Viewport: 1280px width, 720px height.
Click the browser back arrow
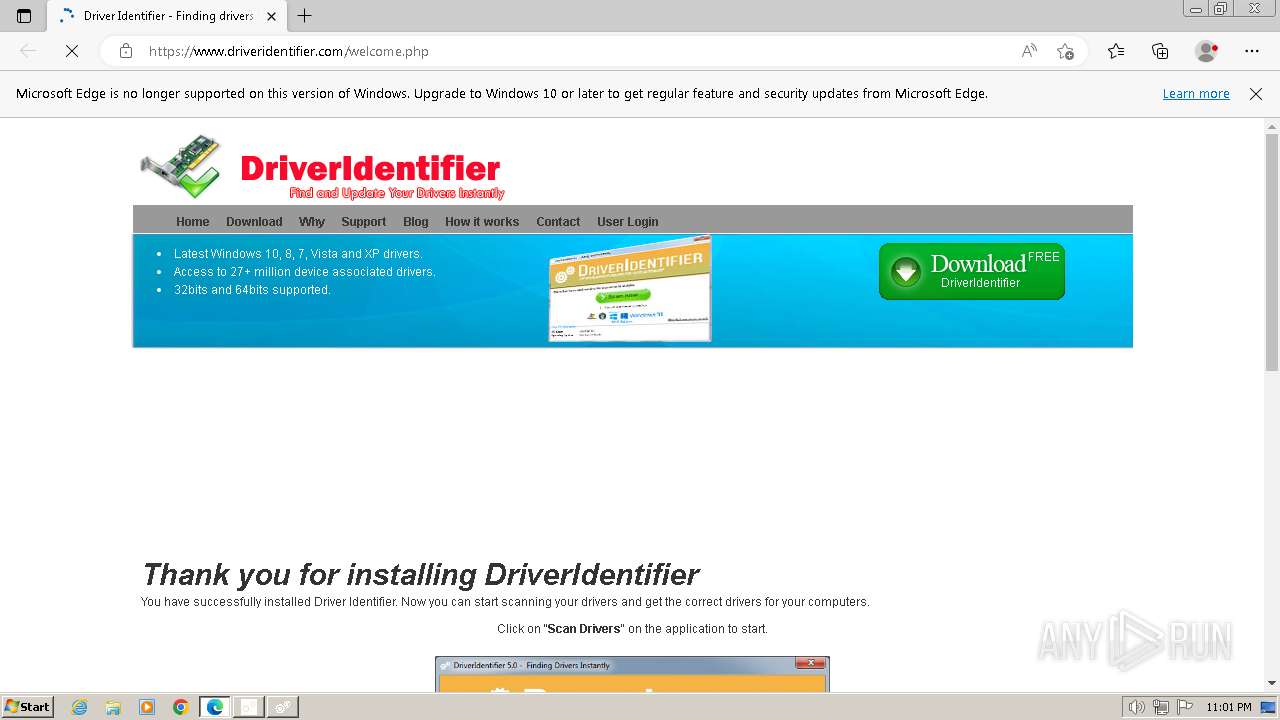[x=28, y=51]
